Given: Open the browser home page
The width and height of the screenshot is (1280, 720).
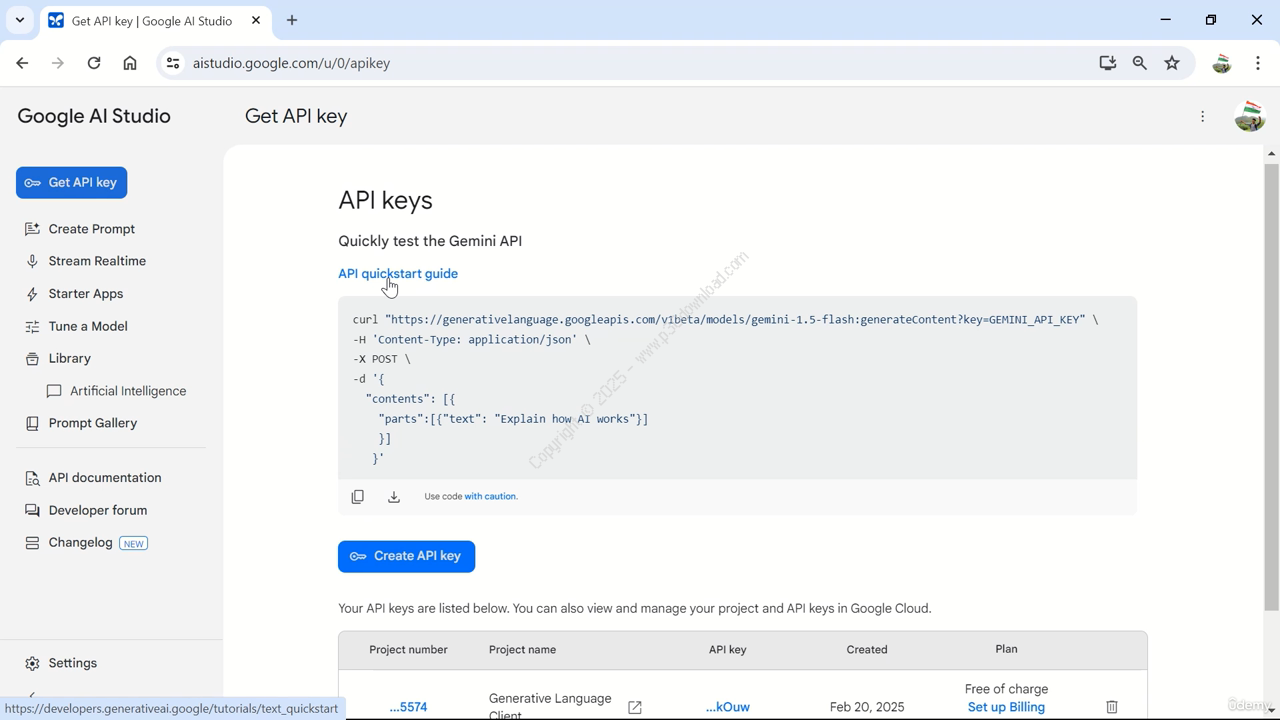Looking at the screenshot, I should [130, 63].
